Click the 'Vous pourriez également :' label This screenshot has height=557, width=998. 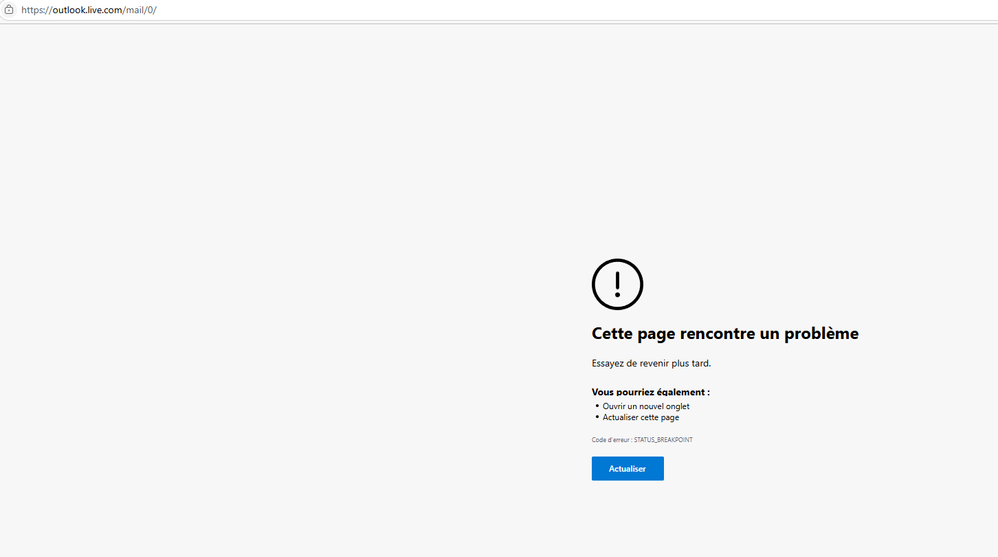(x=650, y=391)
